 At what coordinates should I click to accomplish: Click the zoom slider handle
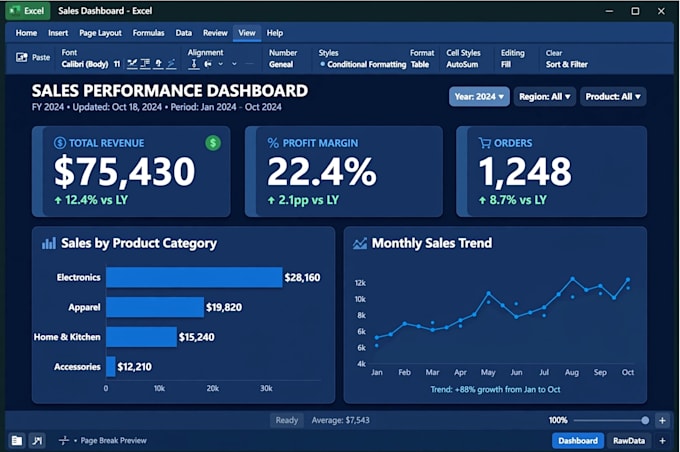coord(645,420)
